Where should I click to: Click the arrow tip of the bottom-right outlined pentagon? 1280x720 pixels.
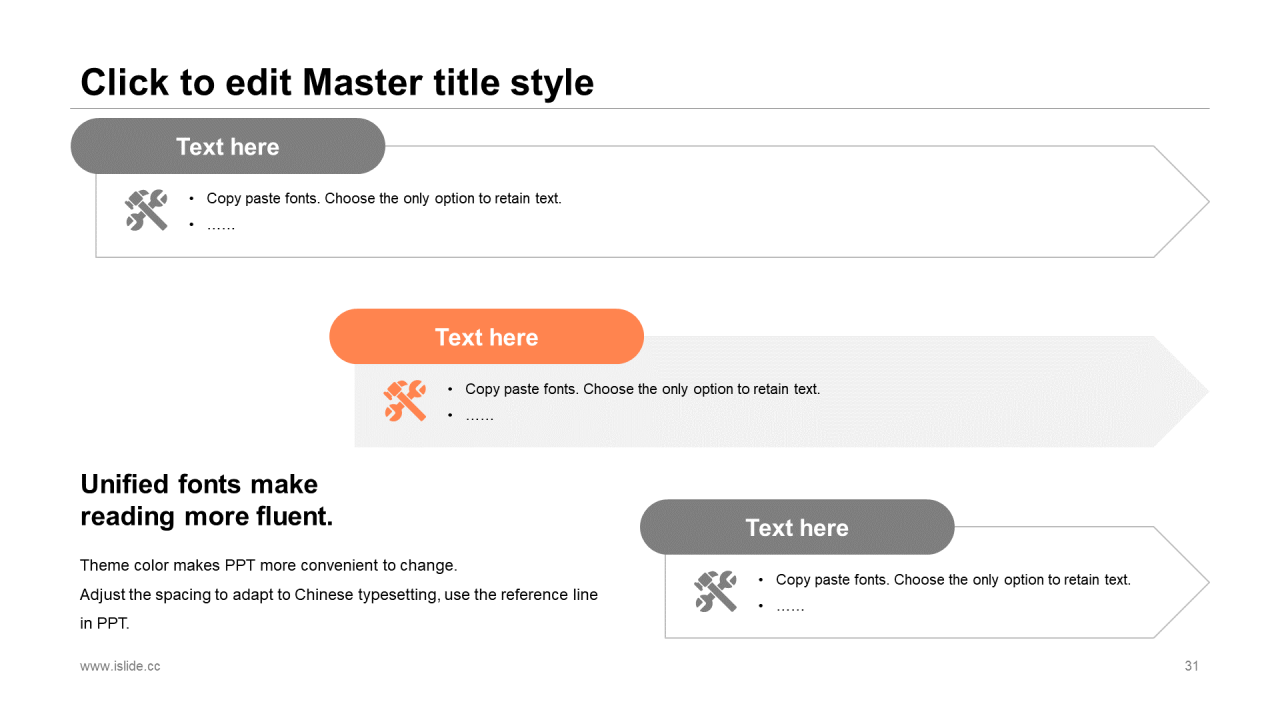(x=1200, y=582)
